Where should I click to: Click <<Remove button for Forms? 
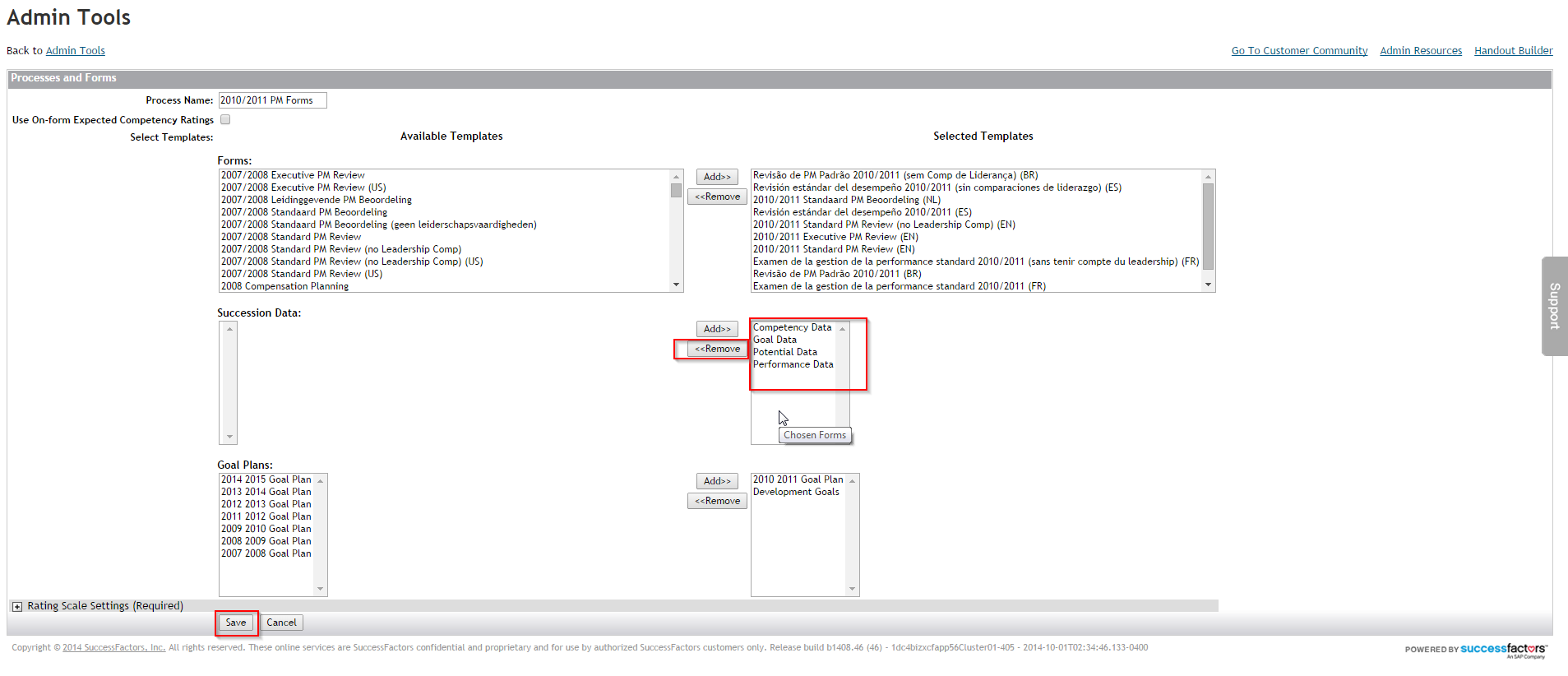tap(717, 197)
